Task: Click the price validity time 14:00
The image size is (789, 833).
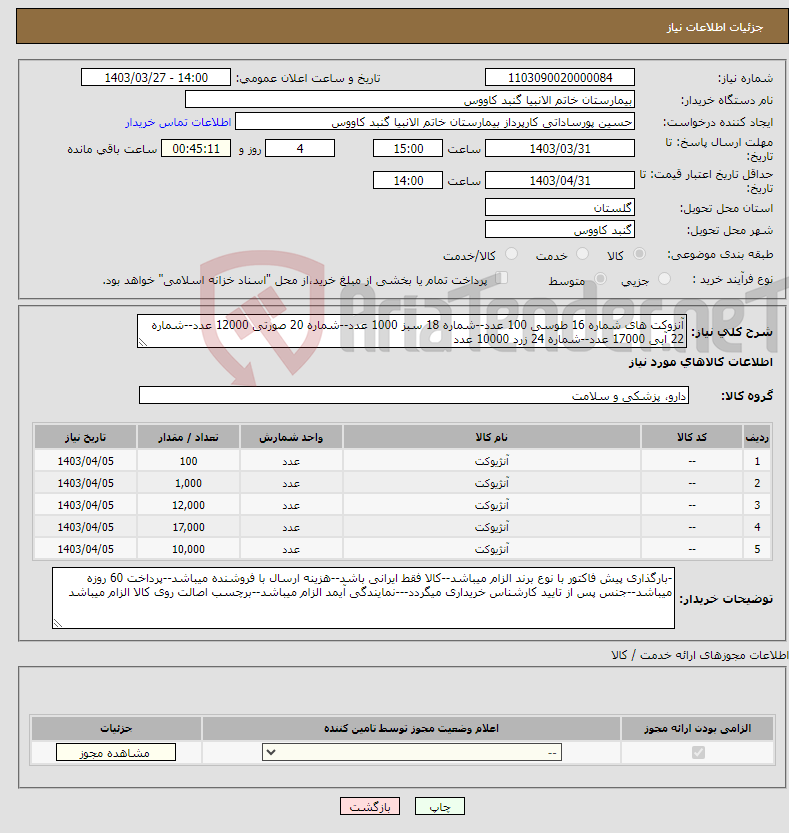Action: point(408,180)
